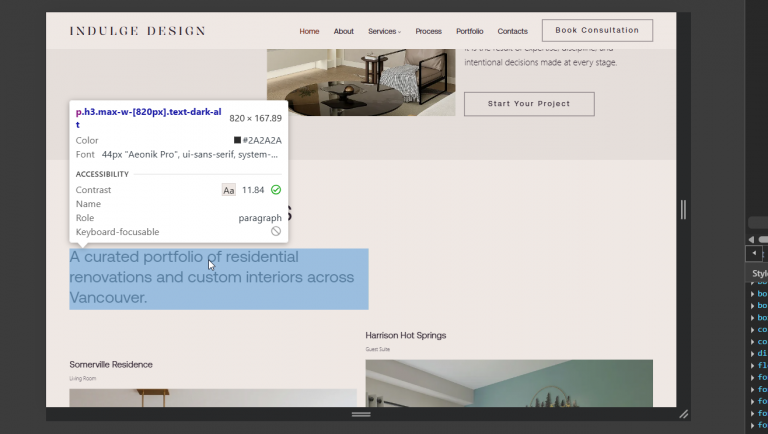Viewport: 768px width, 434px height.
Task: Click the breadcrumb scroll-left arrow button
Action: point(754,253)
